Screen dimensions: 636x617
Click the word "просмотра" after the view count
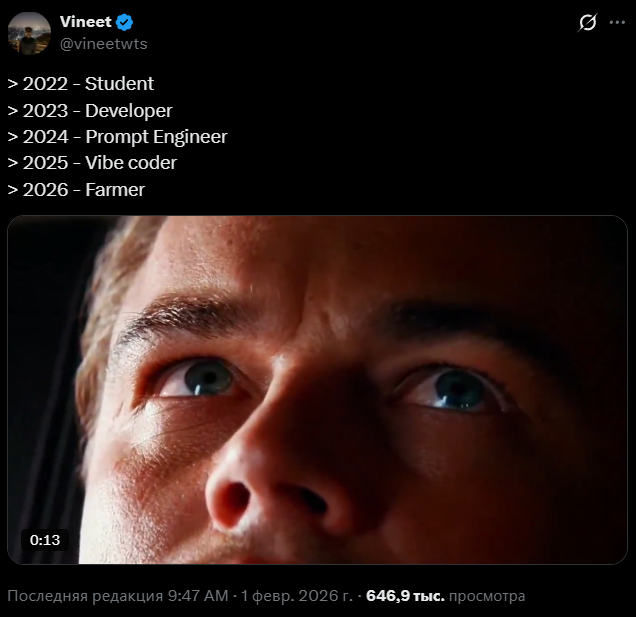coord(487,596)
